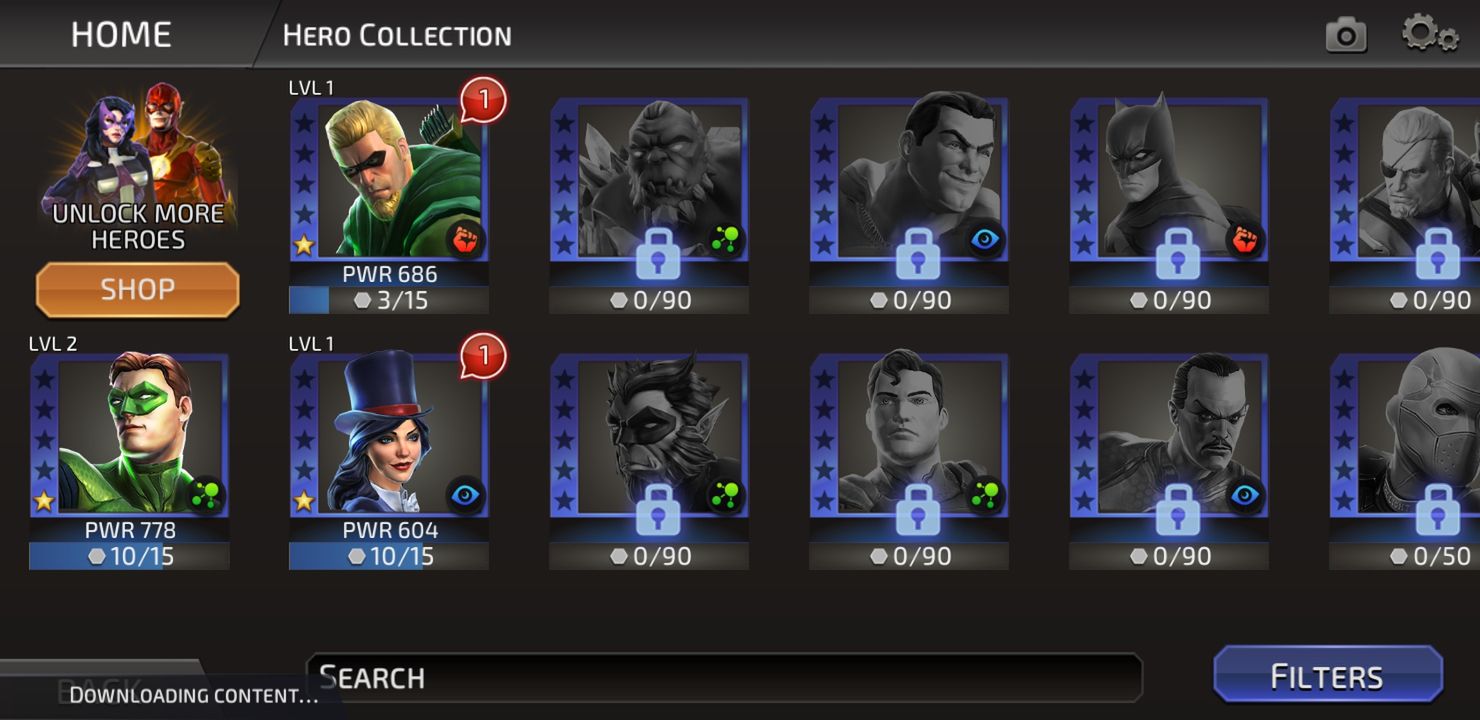Tap the blue eye icon on Zatanna's card

(465, 496)
